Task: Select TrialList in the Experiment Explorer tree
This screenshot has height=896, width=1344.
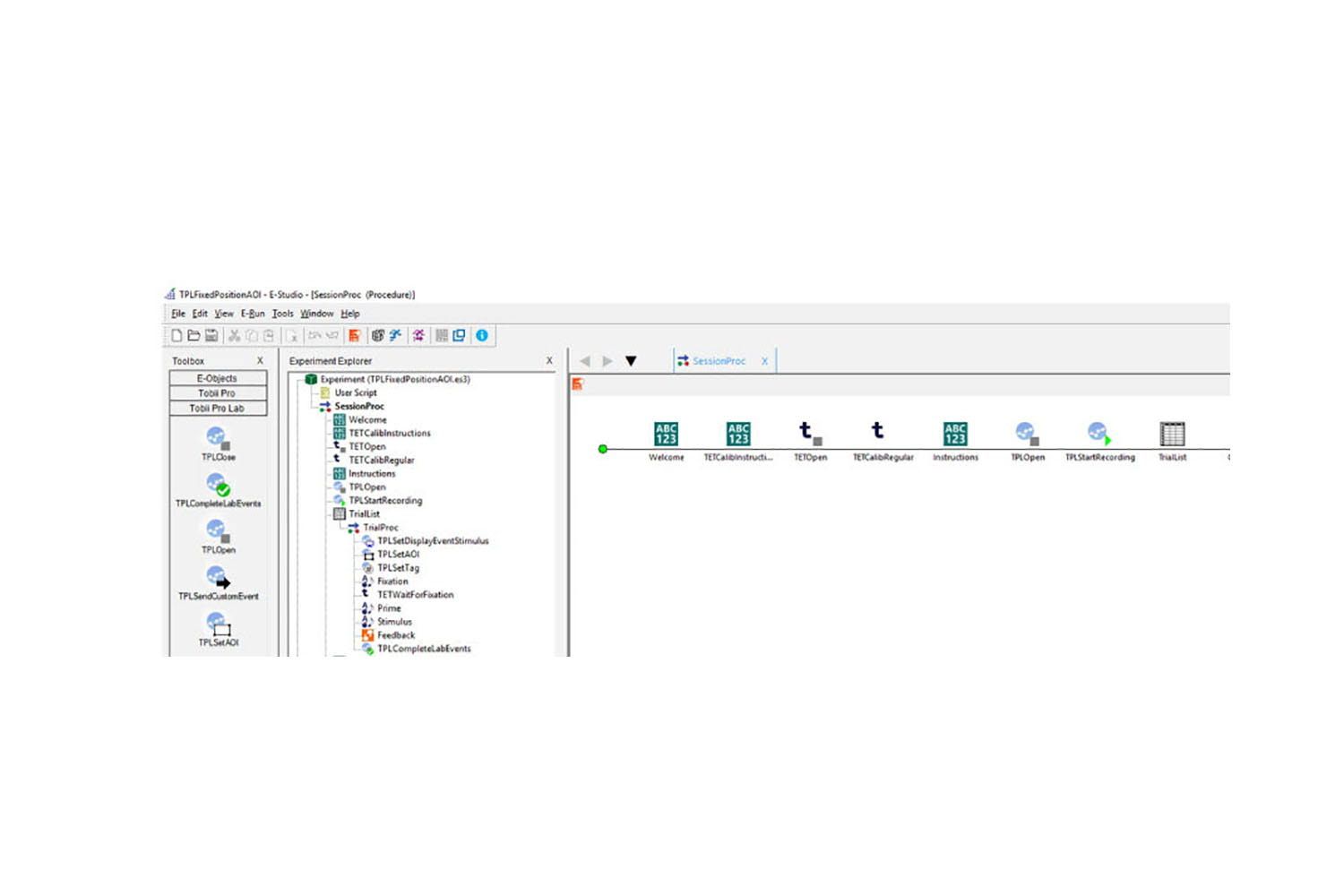Action: (x=357, y=514)
